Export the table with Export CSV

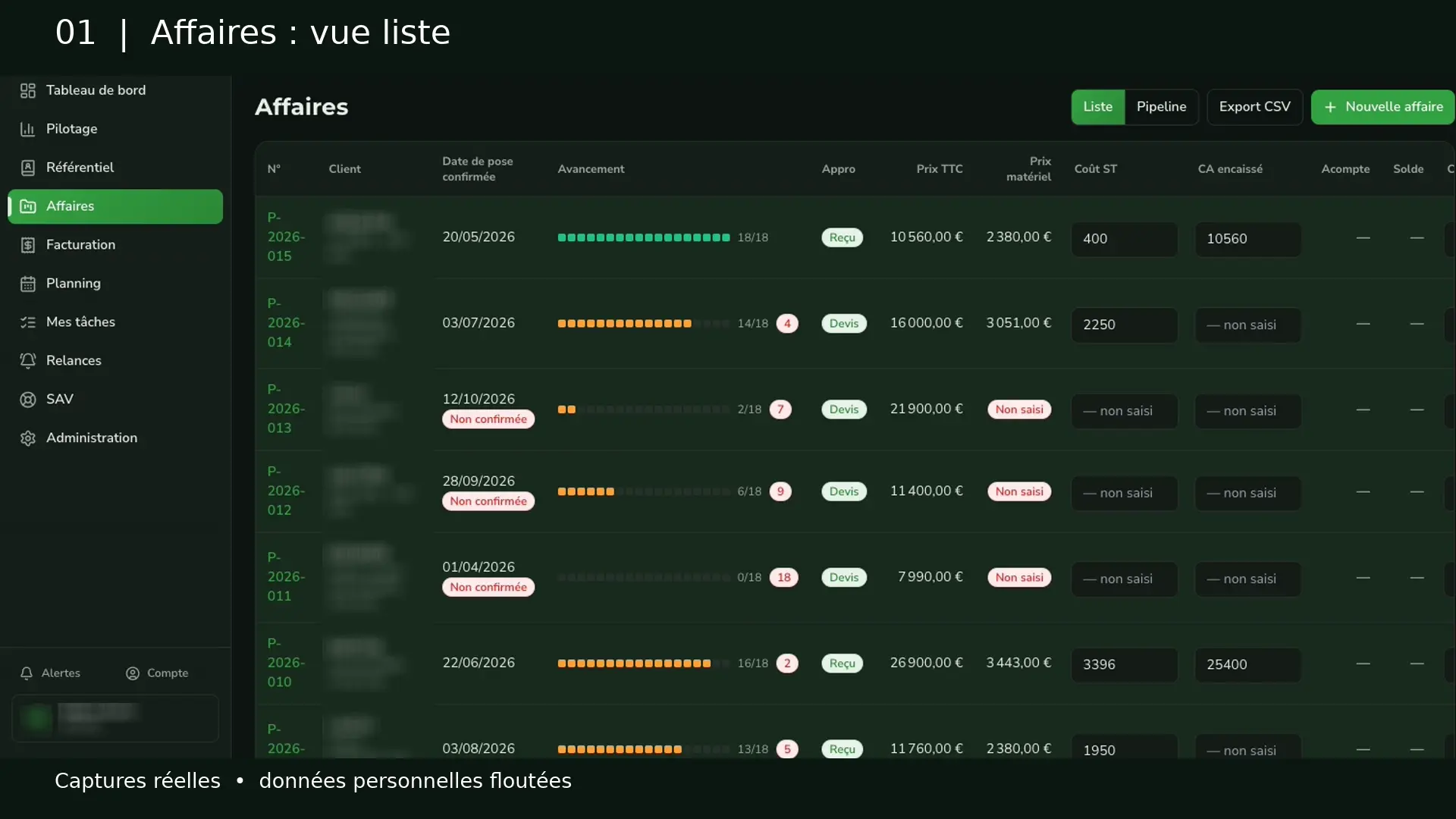[1254, 107]
